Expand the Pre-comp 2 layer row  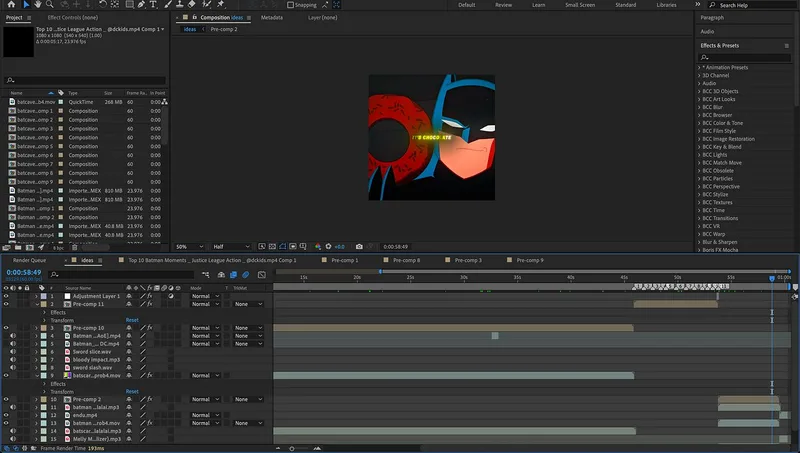(37, 399)
